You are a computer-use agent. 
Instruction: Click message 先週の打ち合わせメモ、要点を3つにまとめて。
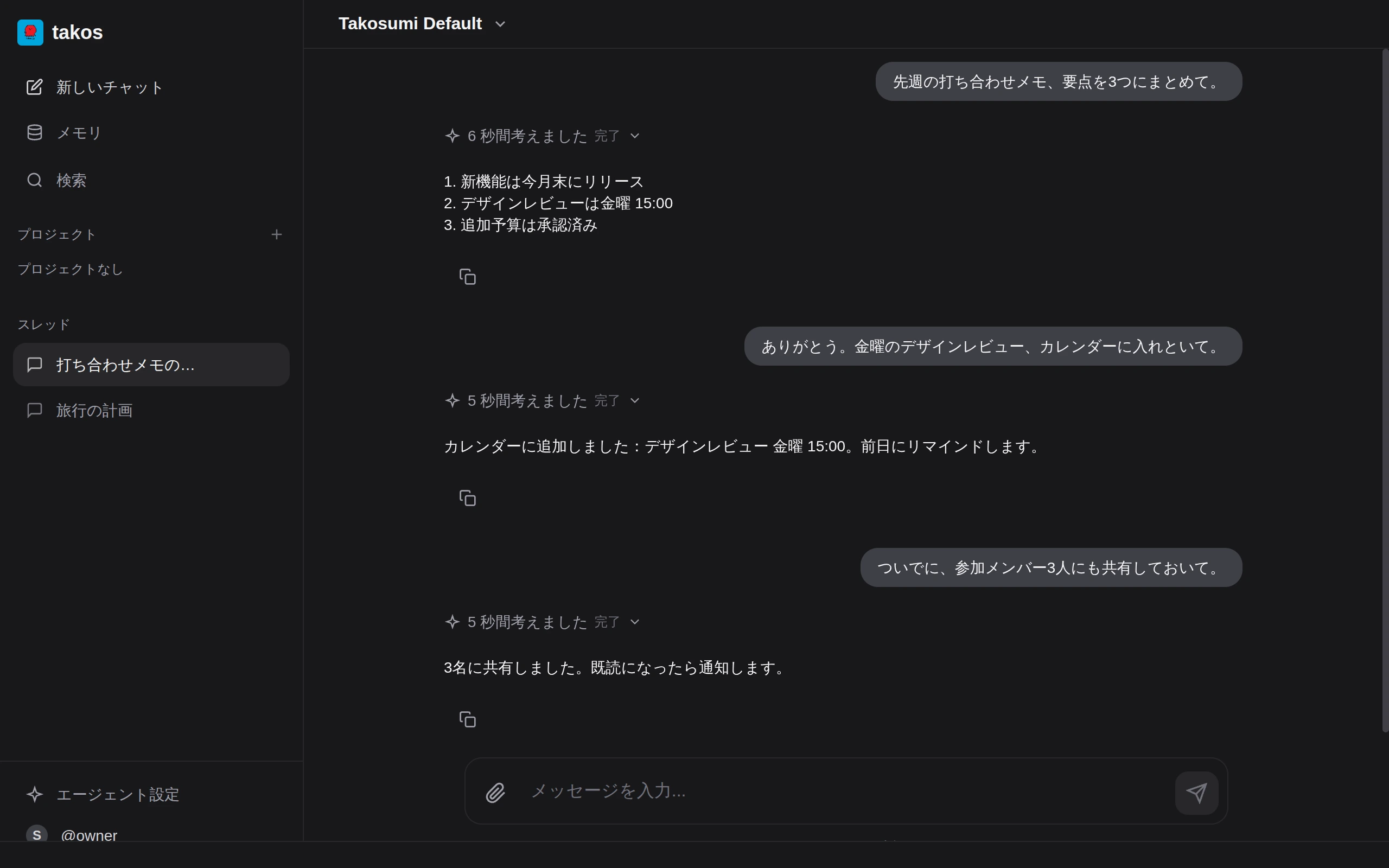point(1059,81)
